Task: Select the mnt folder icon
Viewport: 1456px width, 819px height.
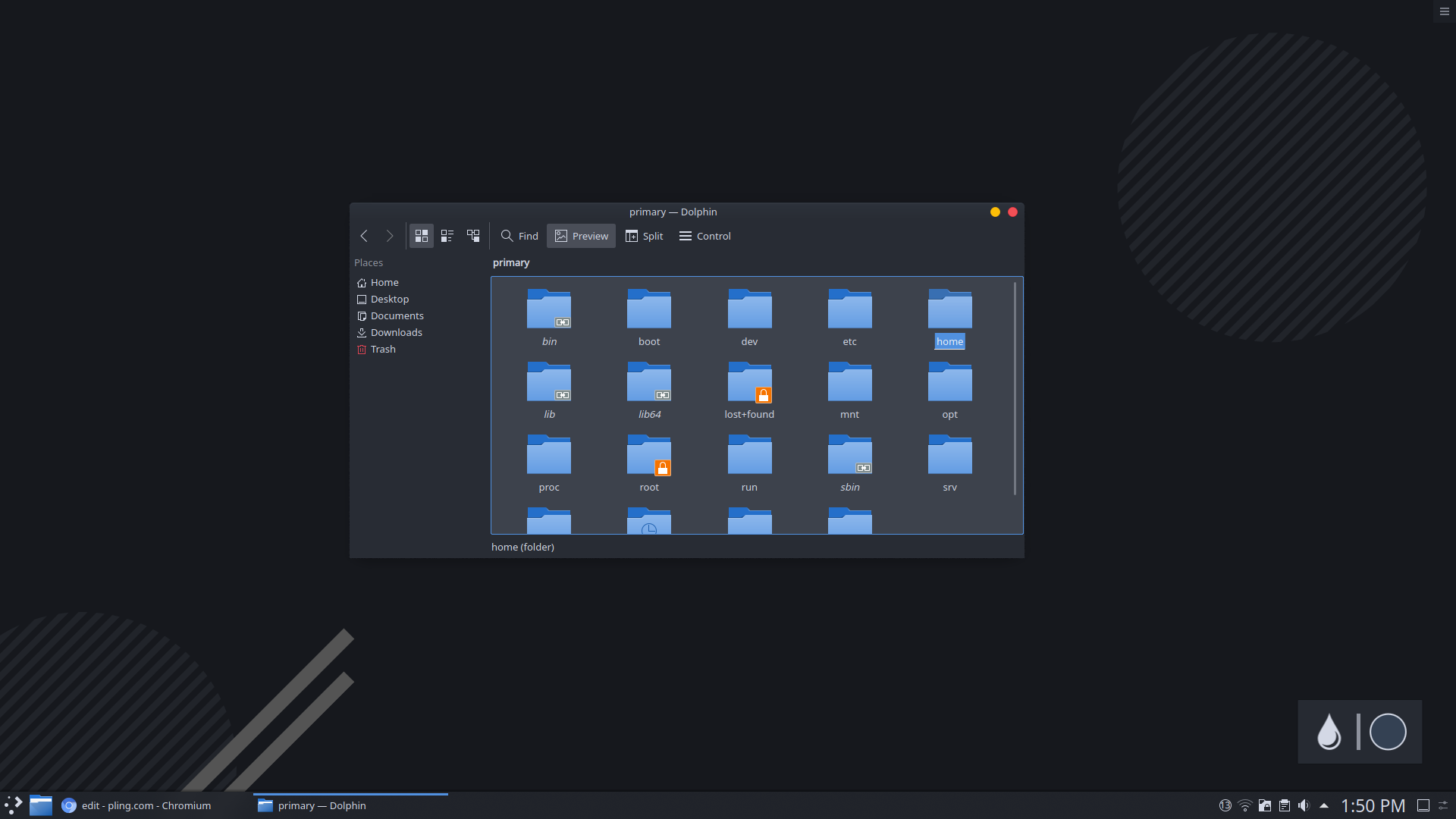Action: point(849,381)
